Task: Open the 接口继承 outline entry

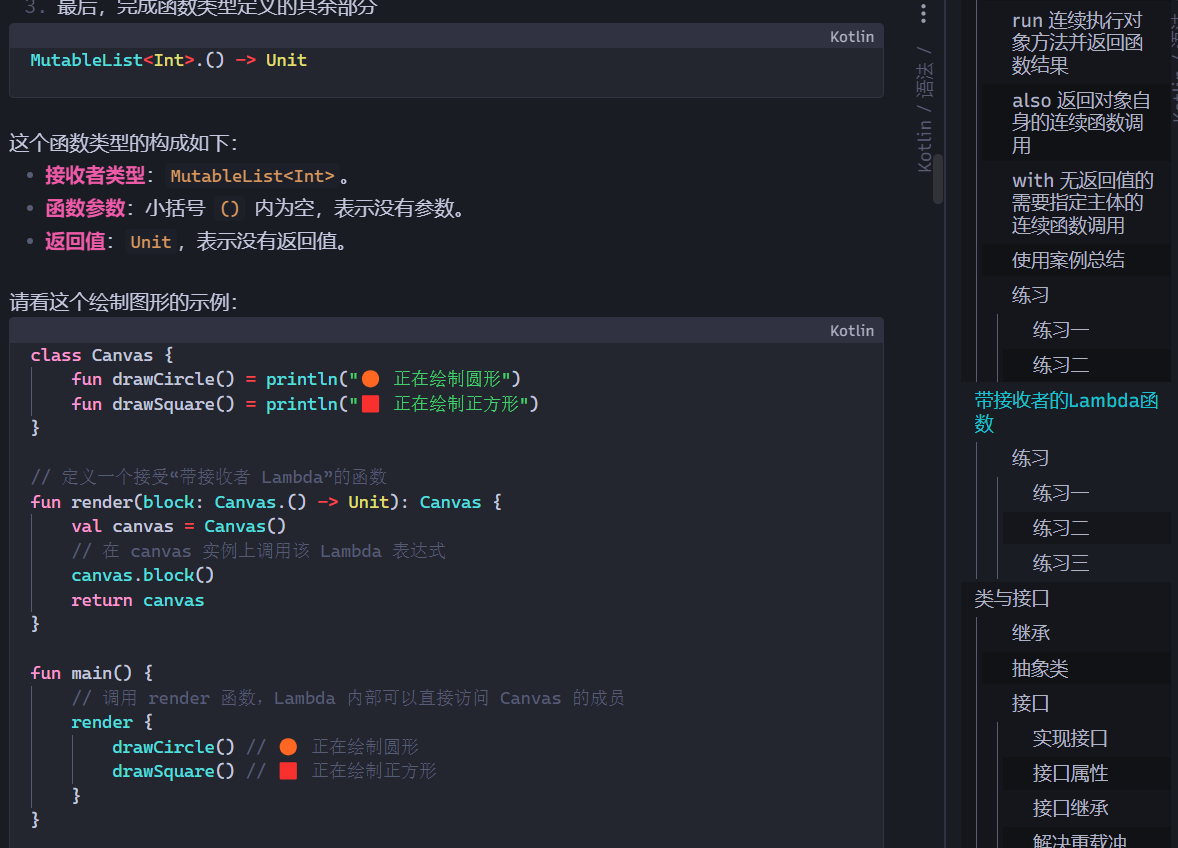Action: coord(1070,808)
